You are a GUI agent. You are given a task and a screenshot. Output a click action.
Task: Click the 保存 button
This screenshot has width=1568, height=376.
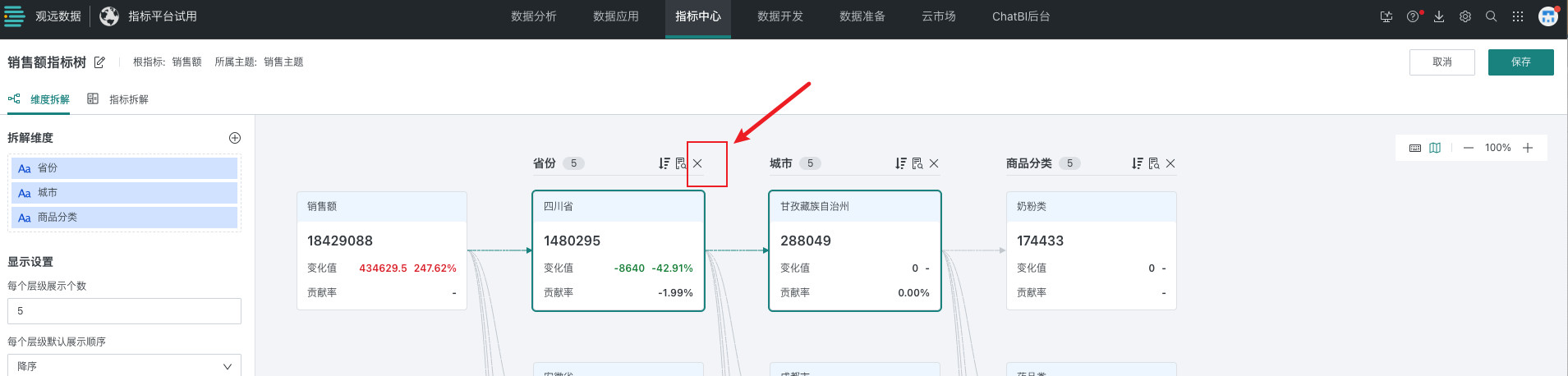pos(1520,62)
